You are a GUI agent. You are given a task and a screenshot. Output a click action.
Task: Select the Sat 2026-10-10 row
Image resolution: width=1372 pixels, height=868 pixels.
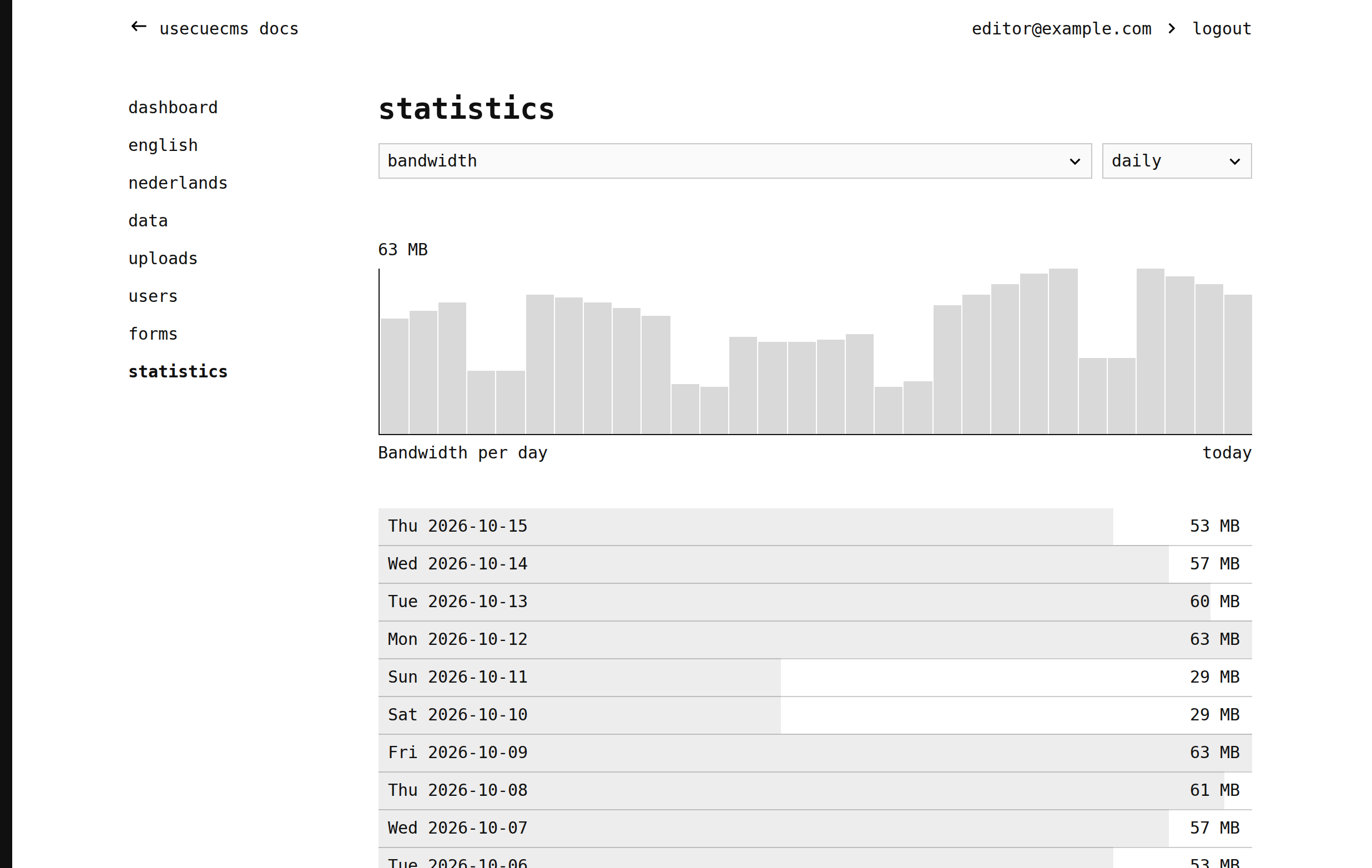click(815, 715)
